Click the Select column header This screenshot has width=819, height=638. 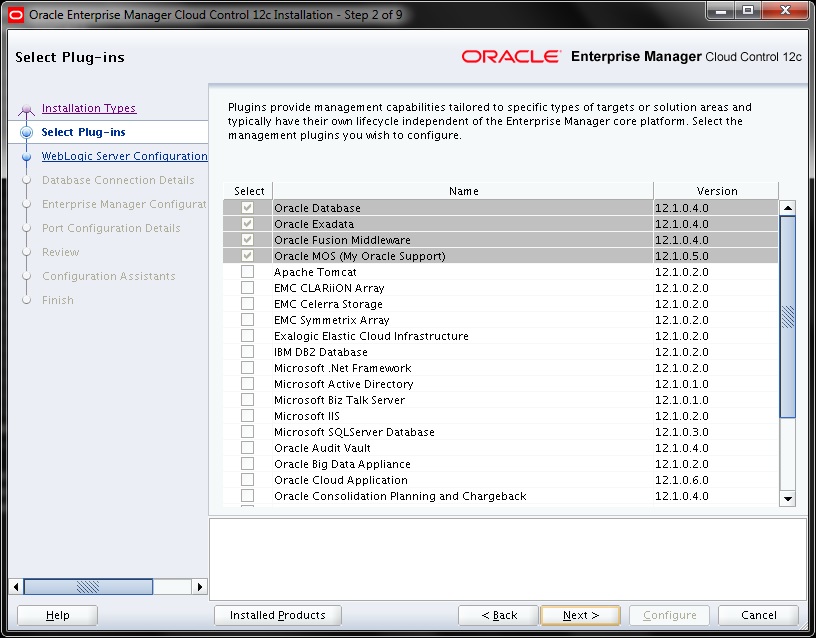249,191
